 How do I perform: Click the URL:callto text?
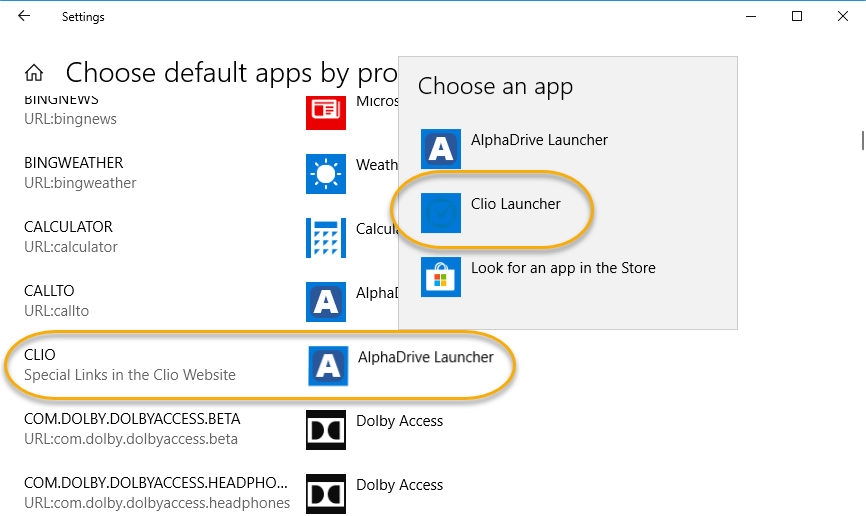tap(56, 310)
